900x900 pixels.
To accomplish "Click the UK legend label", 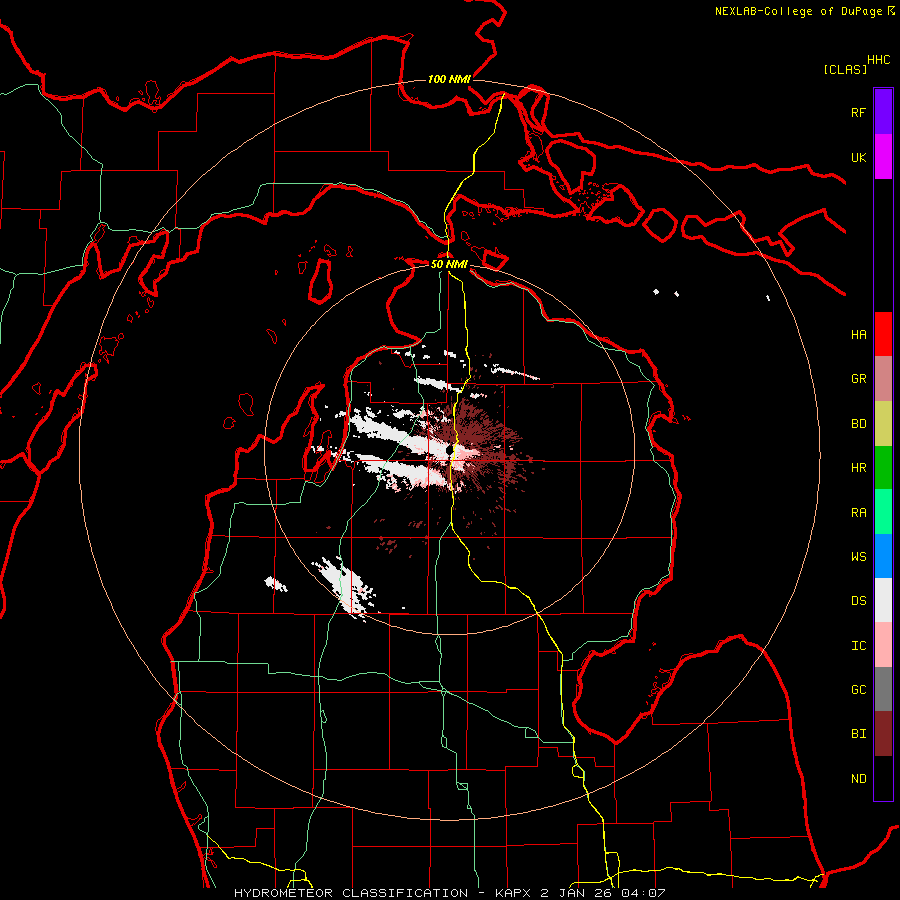I will [x=858, y=157].
